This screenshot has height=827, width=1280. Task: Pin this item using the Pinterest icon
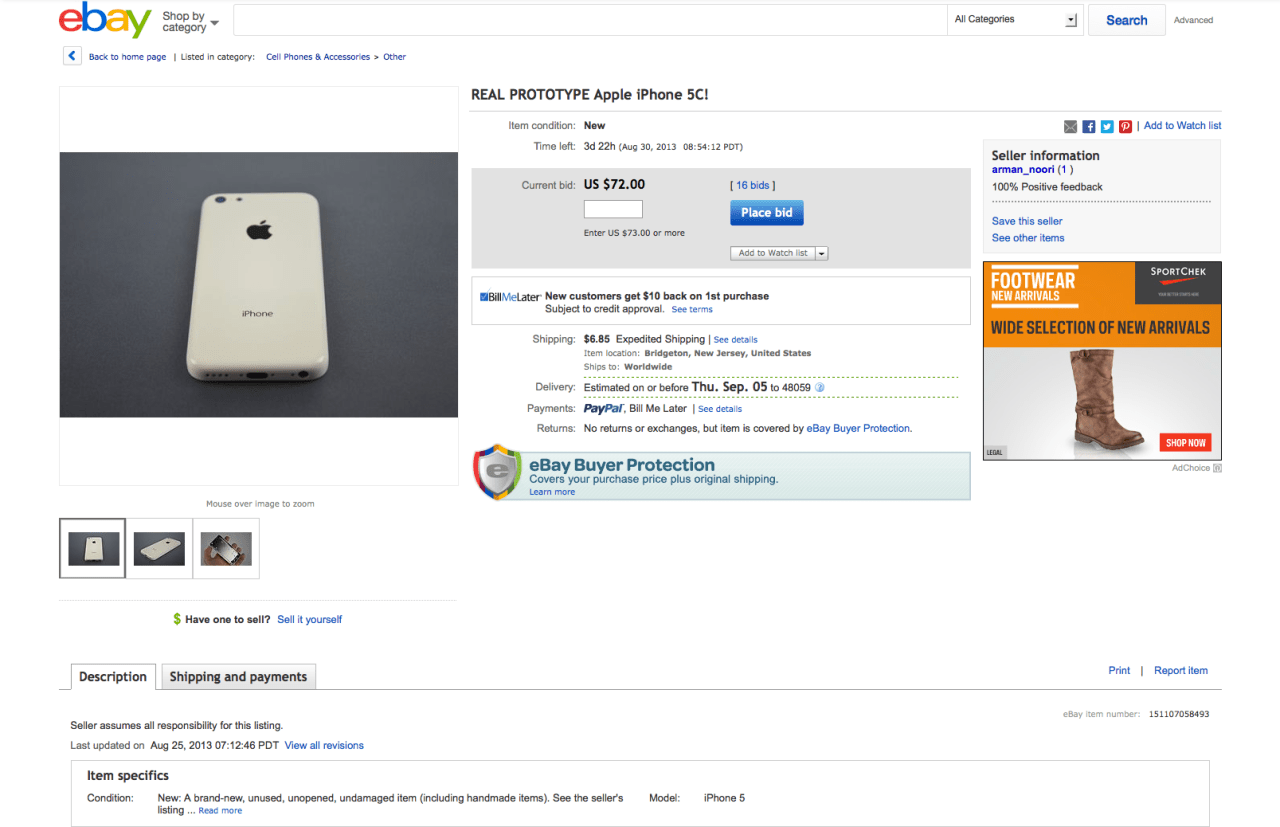click(1125, 126)
